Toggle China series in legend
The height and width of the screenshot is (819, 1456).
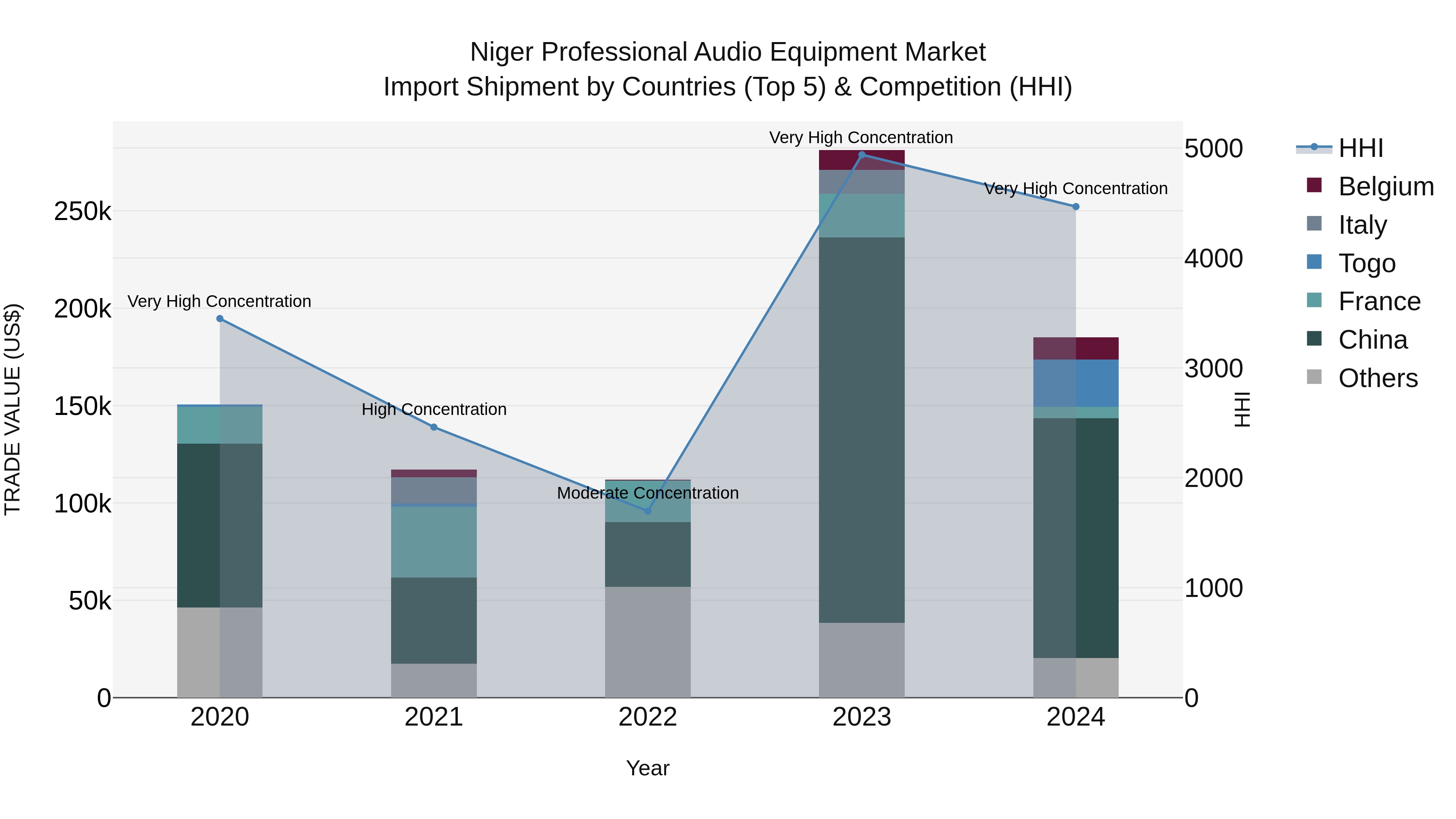click(1357, 340)
